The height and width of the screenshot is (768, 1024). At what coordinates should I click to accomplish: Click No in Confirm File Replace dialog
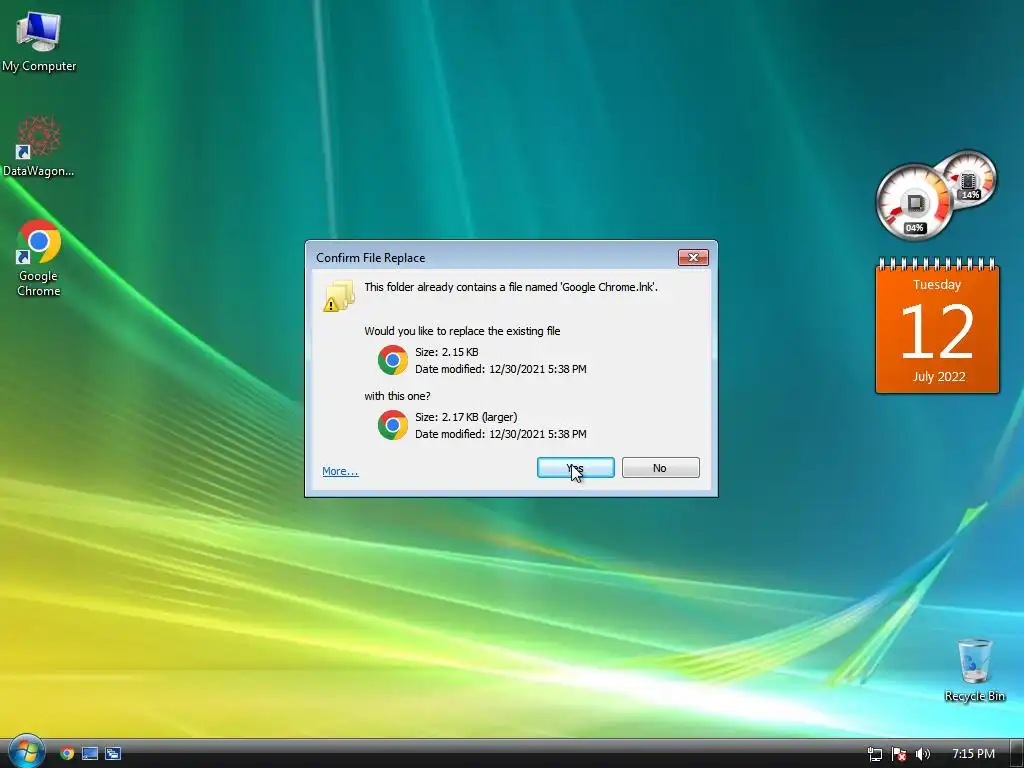660,468
